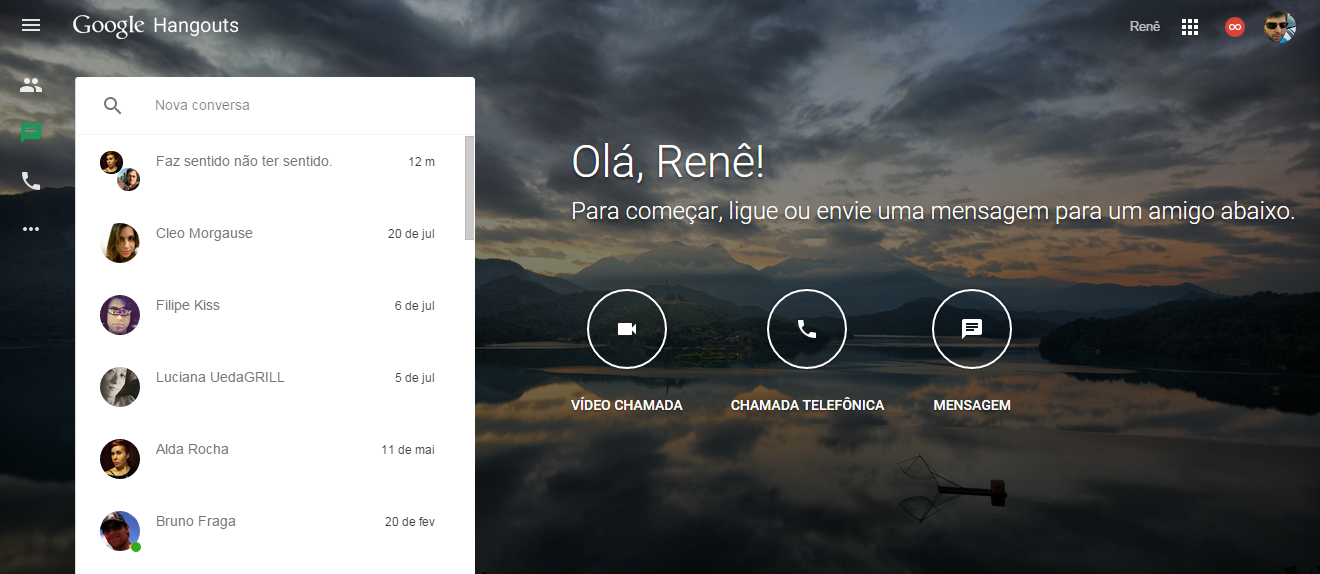This screenshot has height=574, width=1320.
Task: Click the Mensagem circle button
Action: 972,329
